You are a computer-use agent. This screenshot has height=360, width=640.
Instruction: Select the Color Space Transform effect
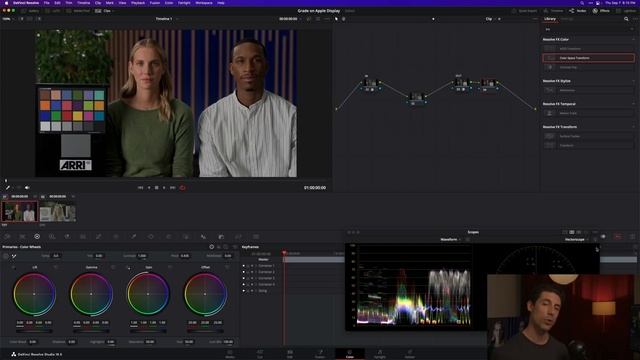coord(589,58)
